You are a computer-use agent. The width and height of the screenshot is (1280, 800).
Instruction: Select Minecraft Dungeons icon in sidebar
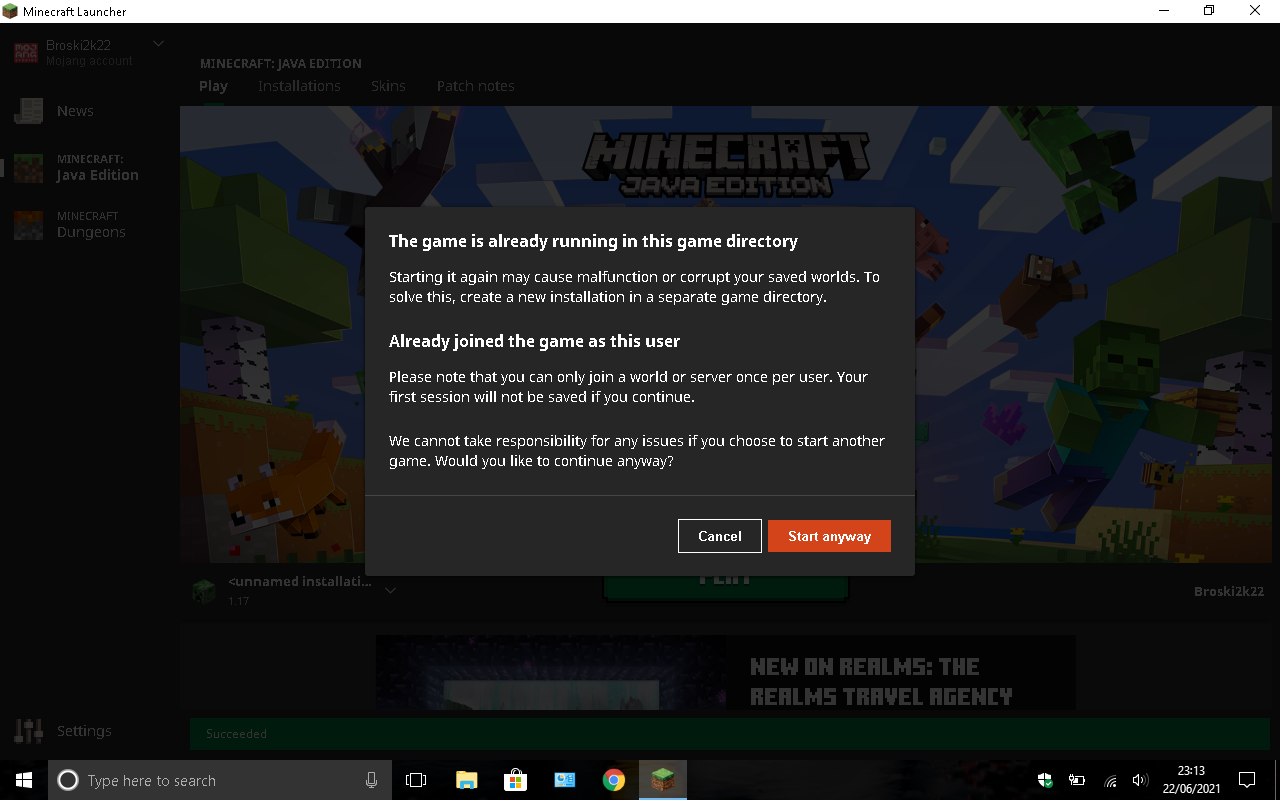28,225
